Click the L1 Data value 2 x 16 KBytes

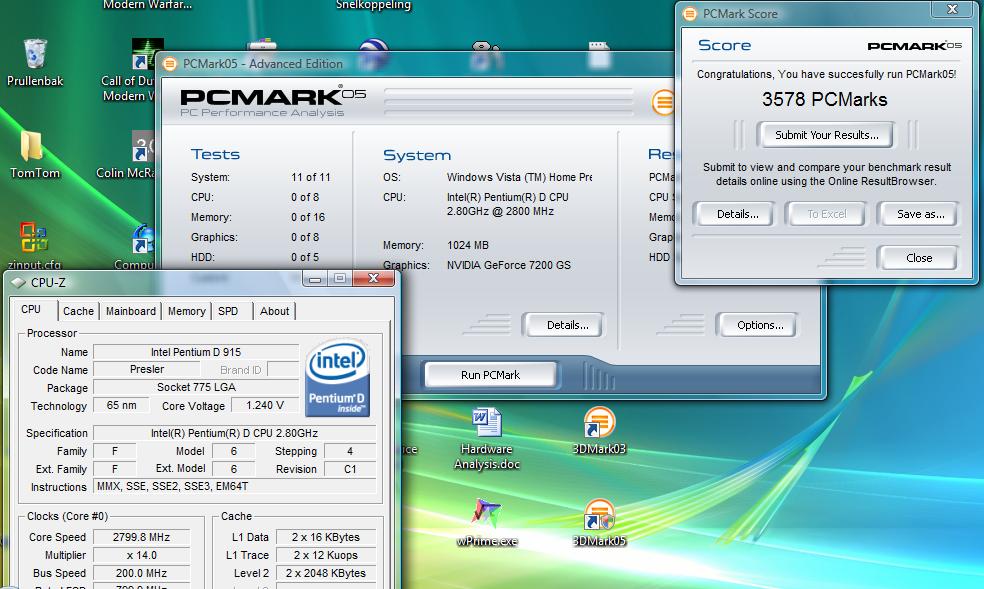point(326,537)
